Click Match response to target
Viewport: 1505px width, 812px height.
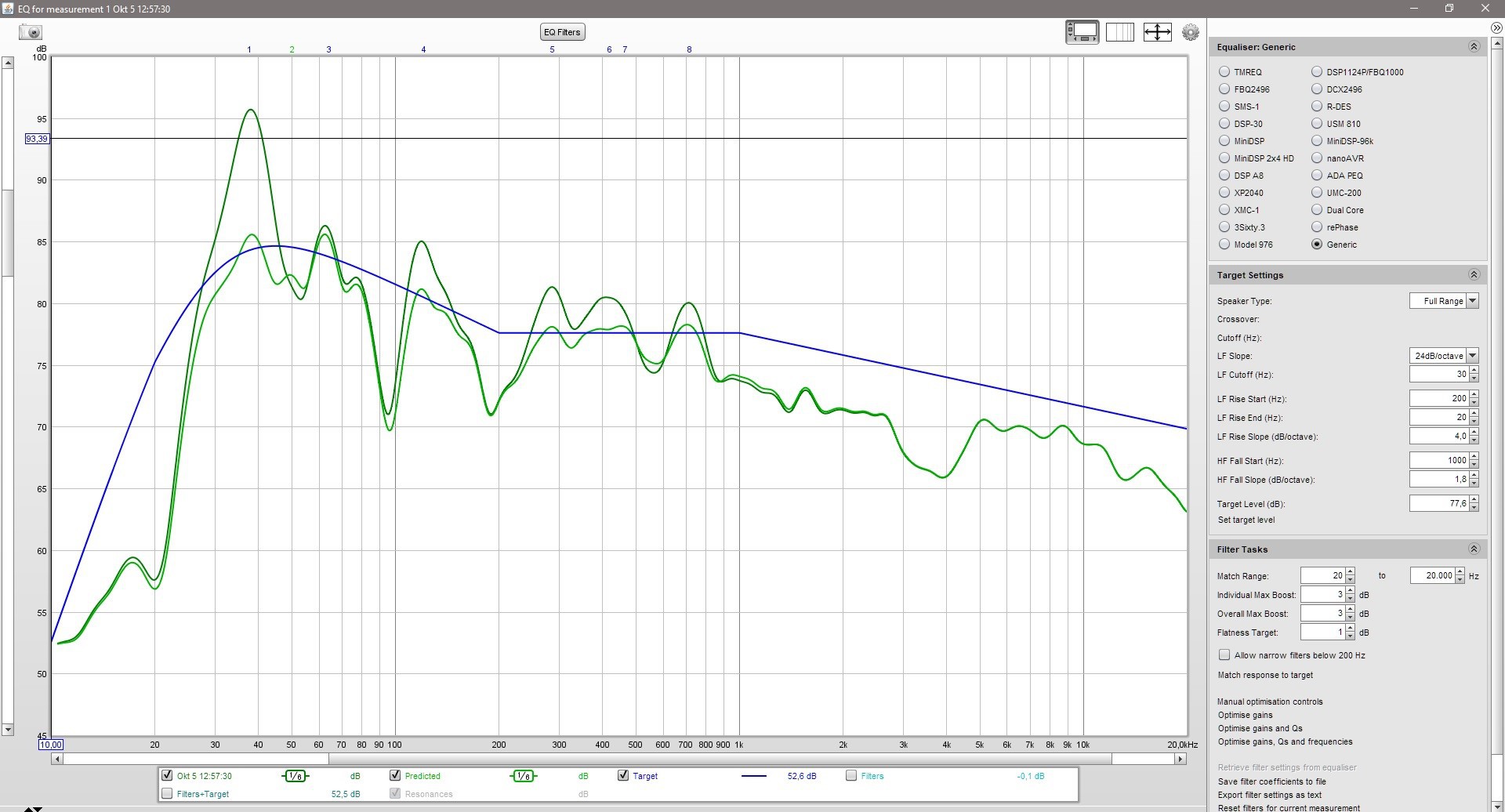point(1264,675)
